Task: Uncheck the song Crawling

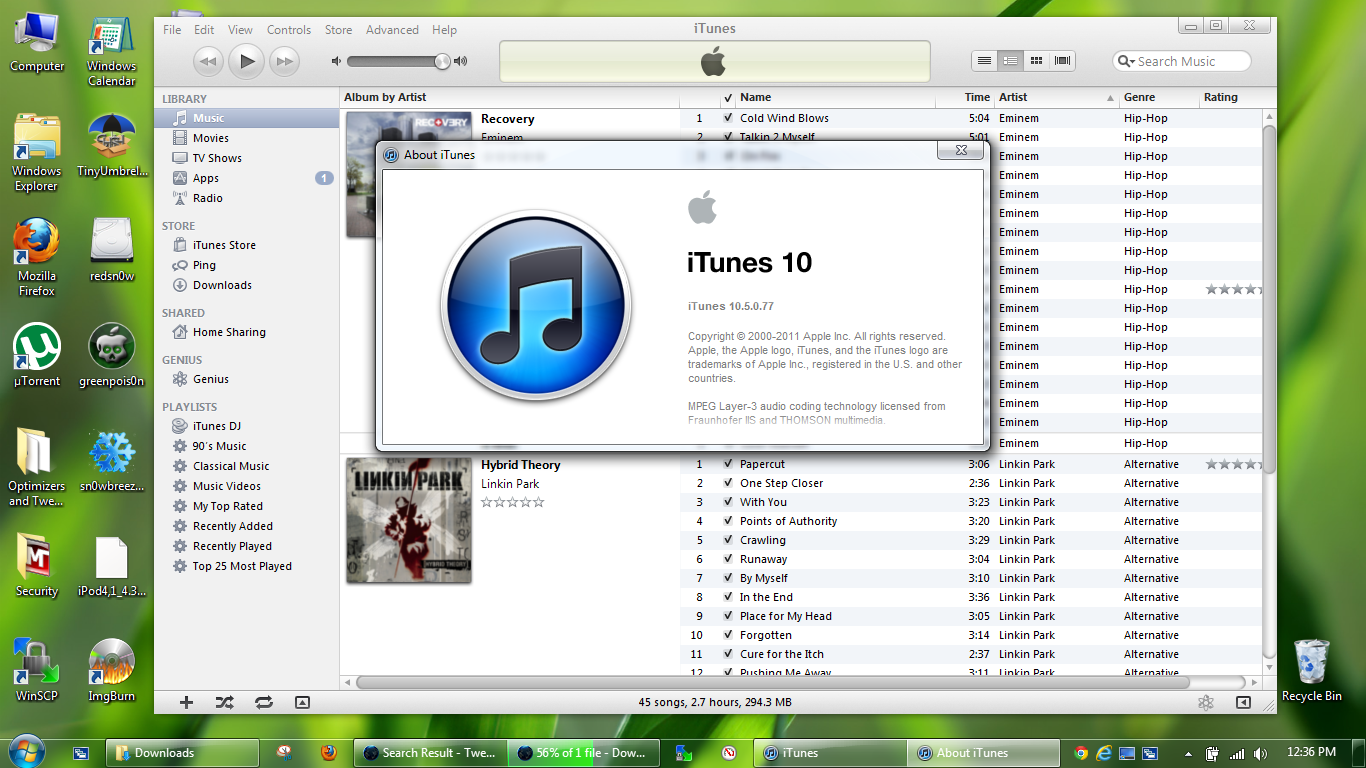Action: 727,540
